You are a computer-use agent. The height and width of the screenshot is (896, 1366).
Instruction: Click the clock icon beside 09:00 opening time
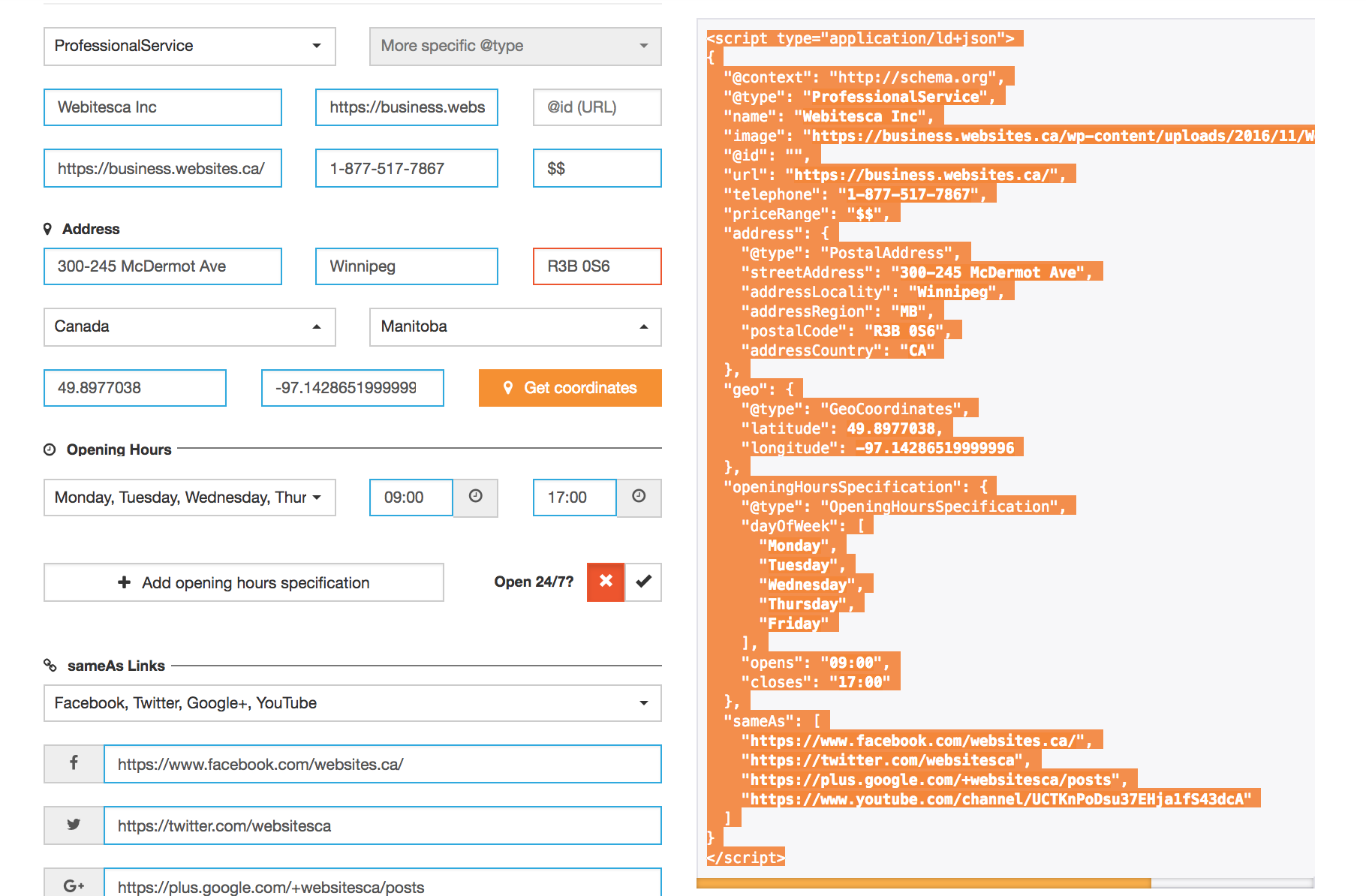[475, 496]
